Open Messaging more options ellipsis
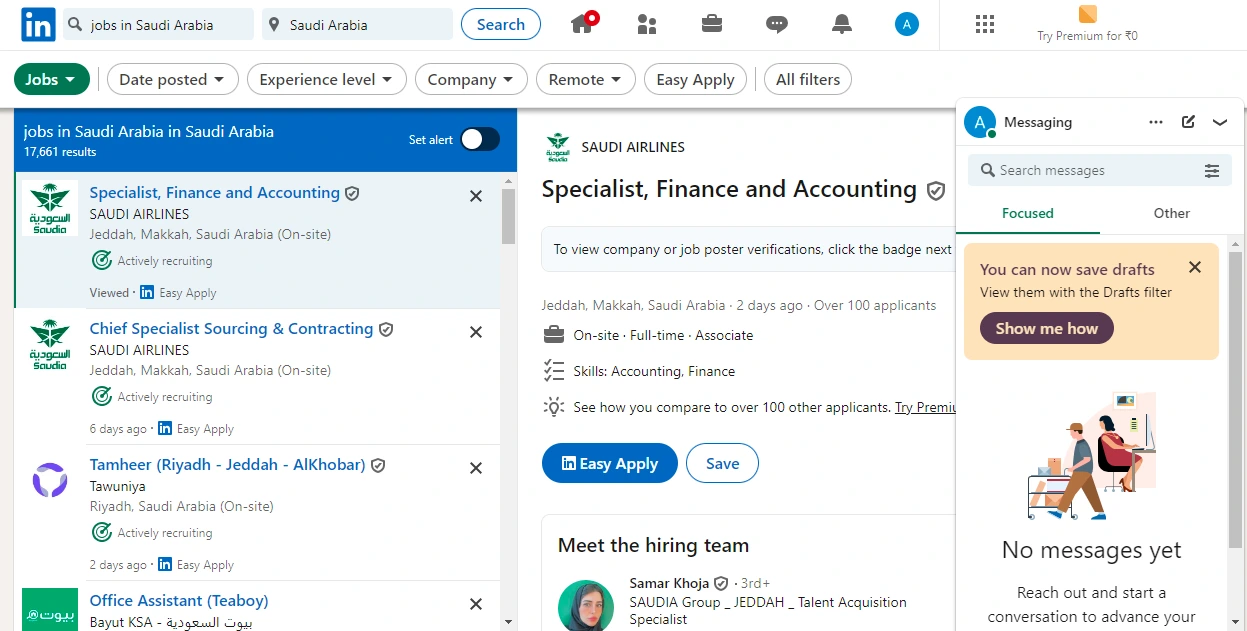This screenshot has height=631, width=1247. (1156, 122)
